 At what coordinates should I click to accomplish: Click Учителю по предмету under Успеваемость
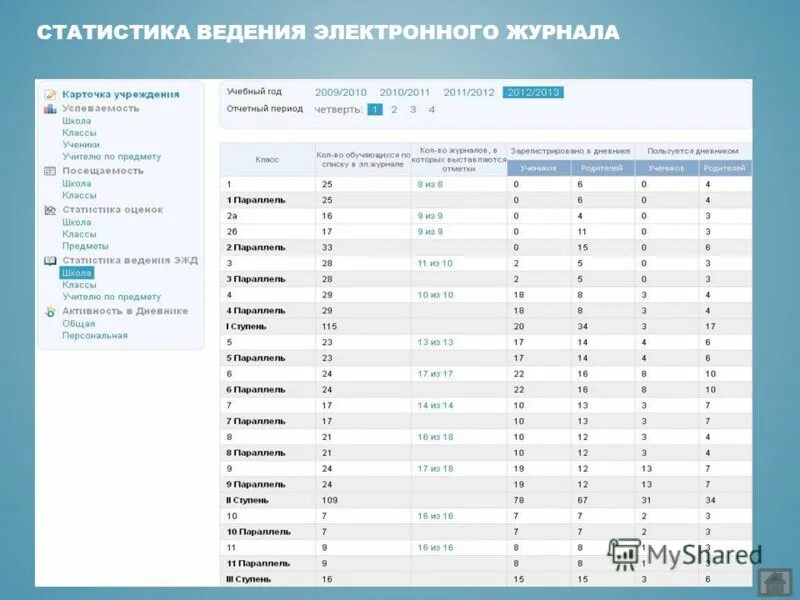point(112,158)
